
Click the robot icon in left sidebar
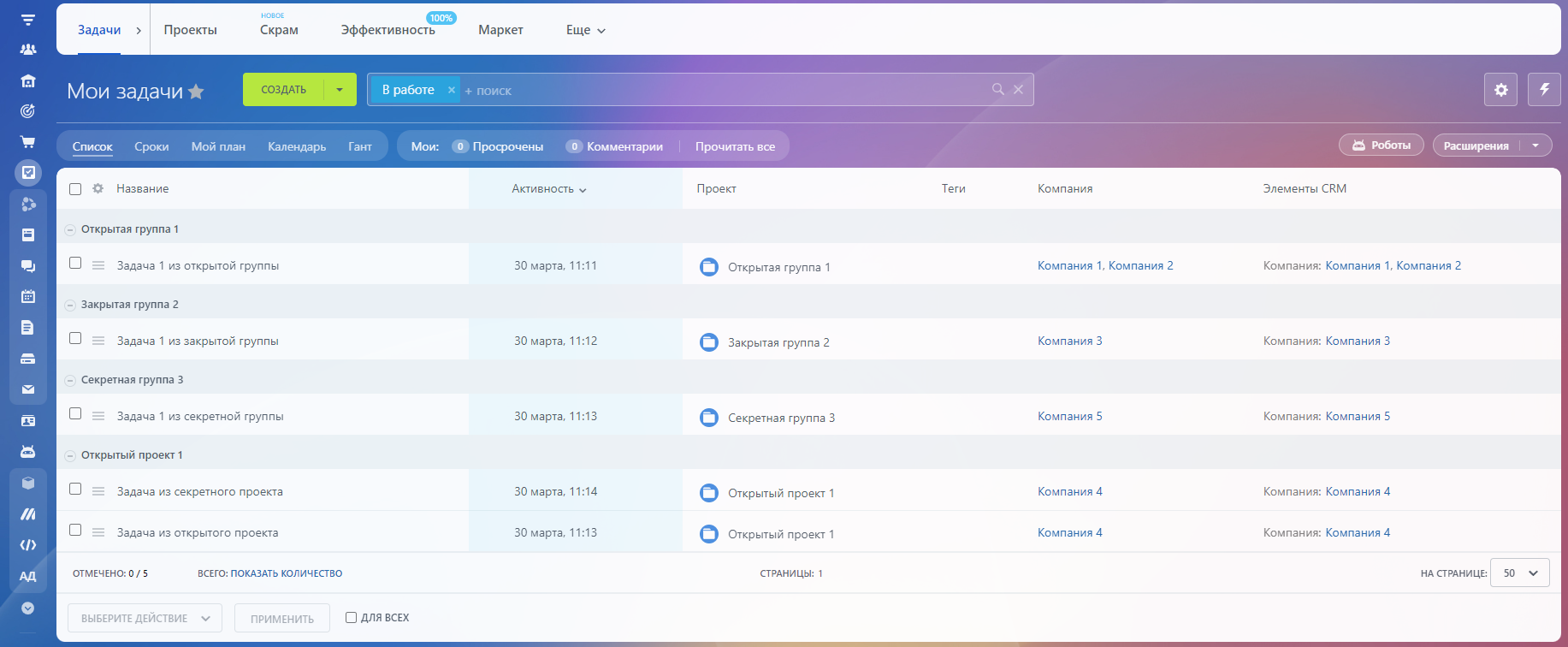[28, 451]
